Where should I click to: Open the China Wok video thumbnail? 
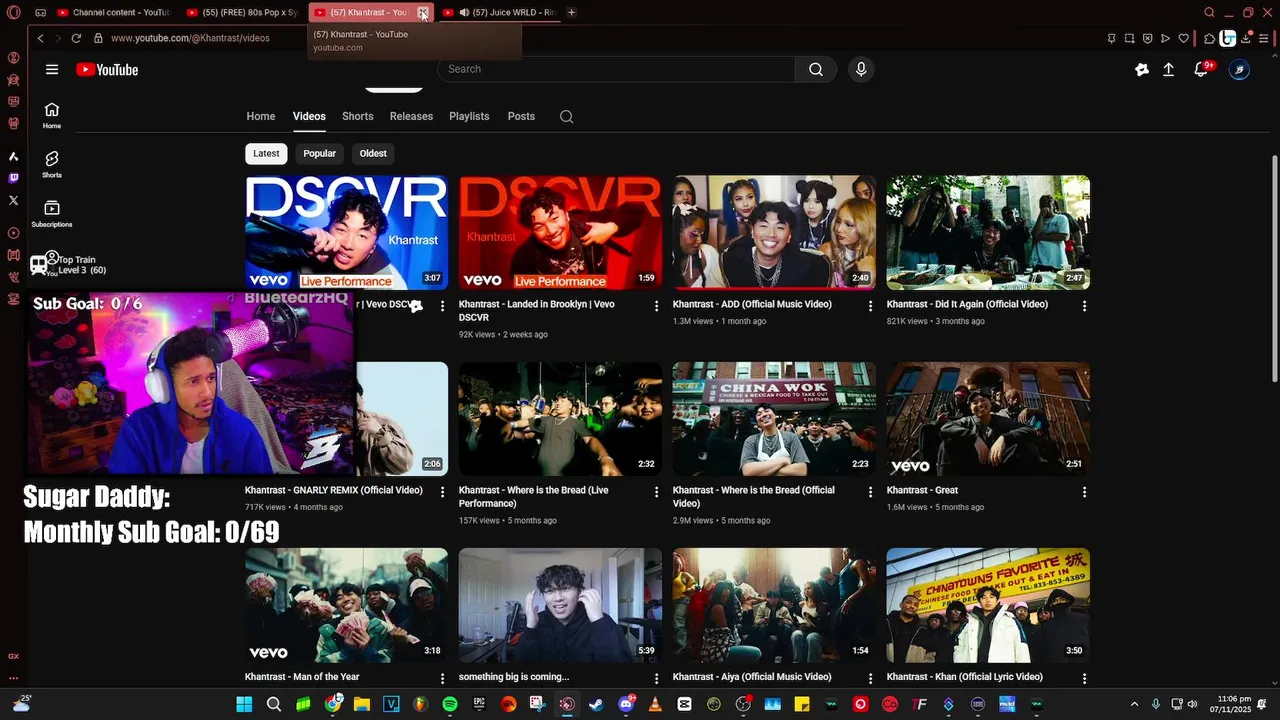[x=774, y=419]
